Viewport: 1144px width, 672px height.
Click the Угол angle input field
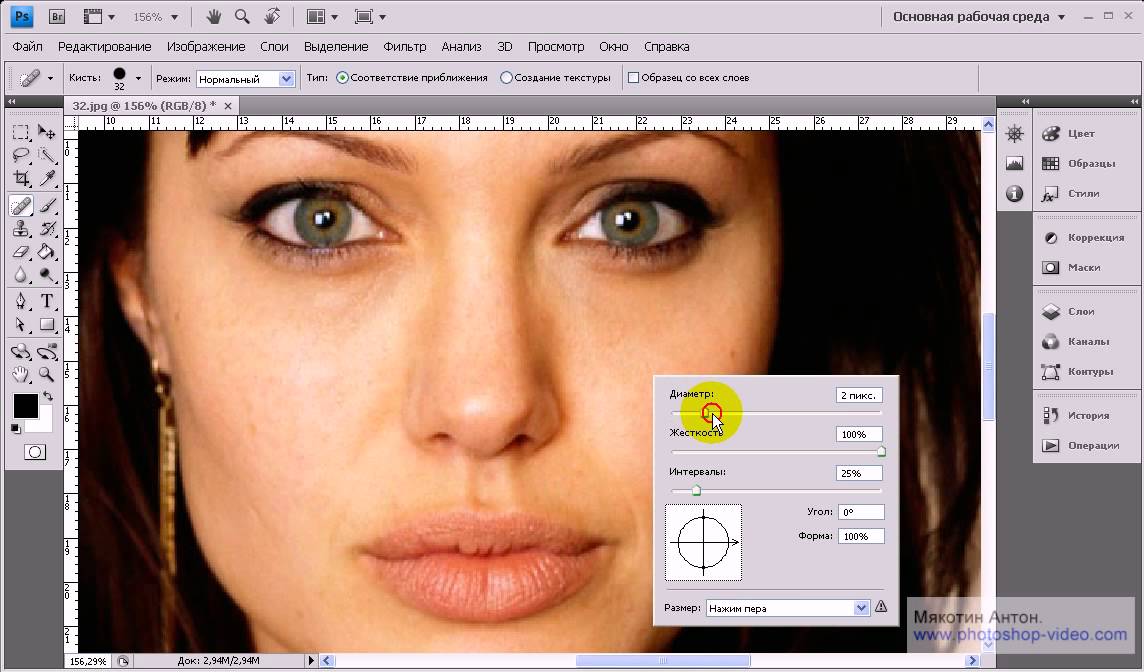pos(861,512)
